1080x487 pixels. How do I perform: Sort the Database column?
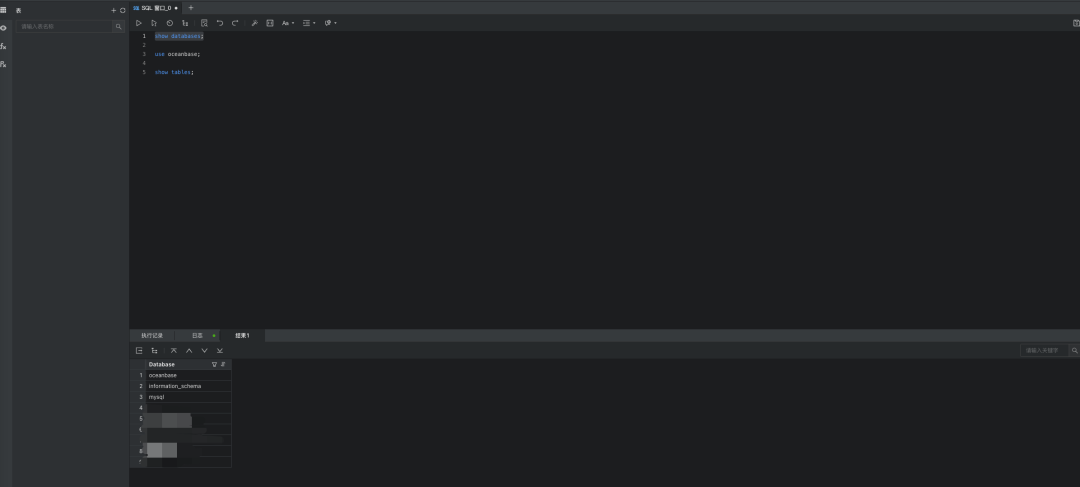point(222,364)
